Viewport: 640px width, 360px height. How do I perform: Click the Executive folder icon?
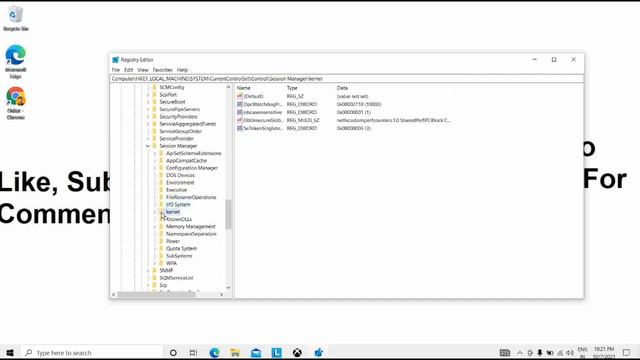(161, 190)
